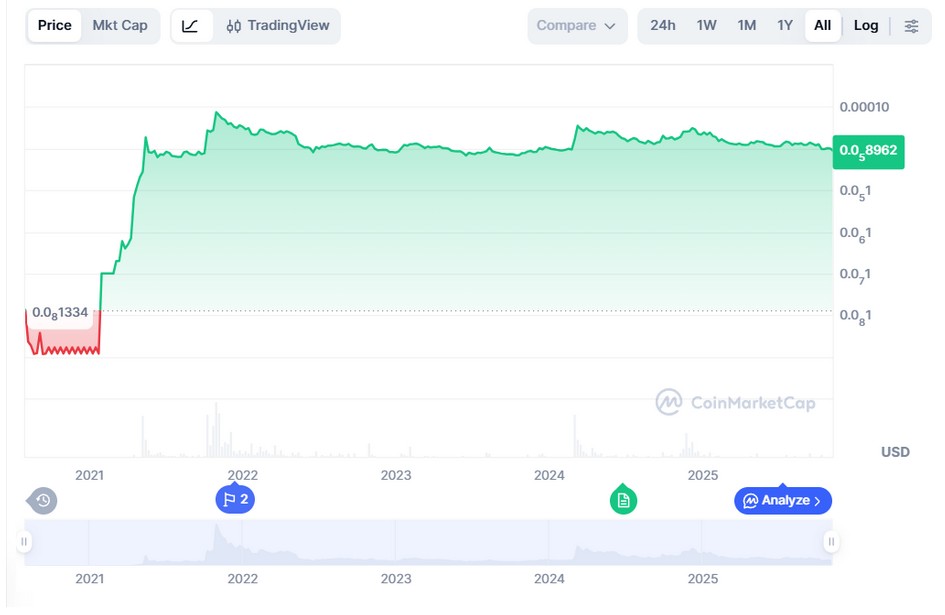This screenshot has height=615, width=945.
Task: Select the Price tab
Action: [55, 26]
